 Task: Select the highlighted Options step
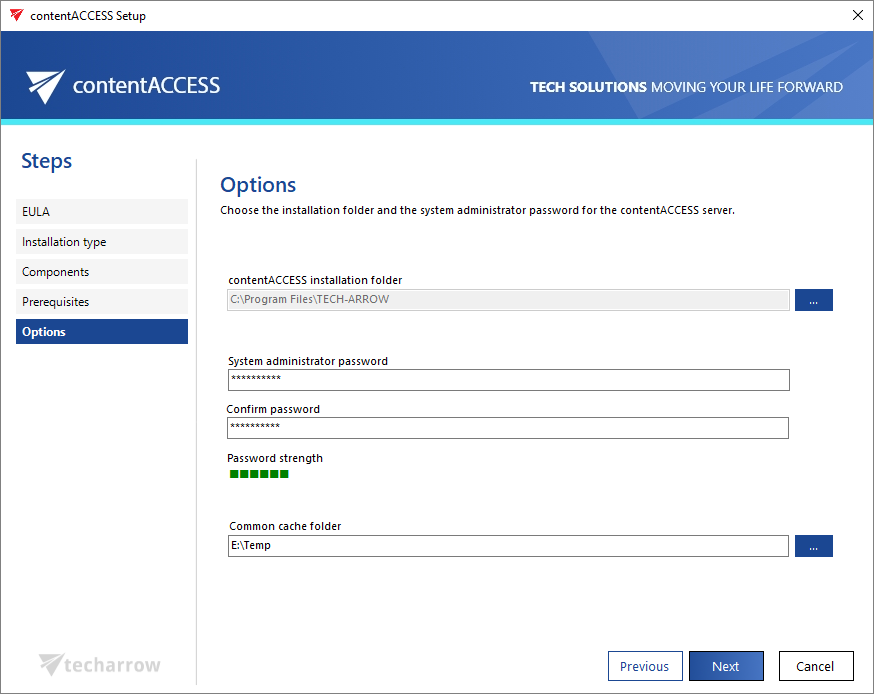point(101,331)
